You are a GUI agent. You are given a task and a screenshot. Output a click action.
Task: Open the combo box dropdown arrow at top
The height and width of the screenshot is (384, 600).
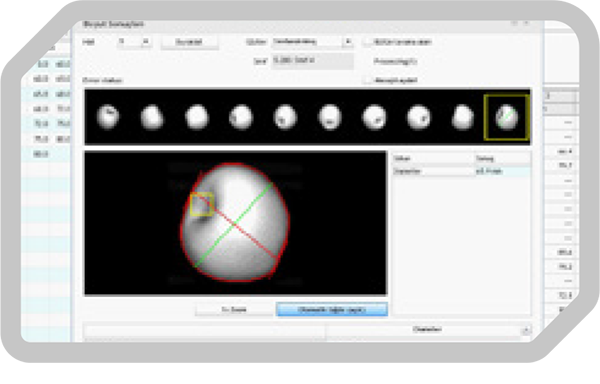coord(348,41)
